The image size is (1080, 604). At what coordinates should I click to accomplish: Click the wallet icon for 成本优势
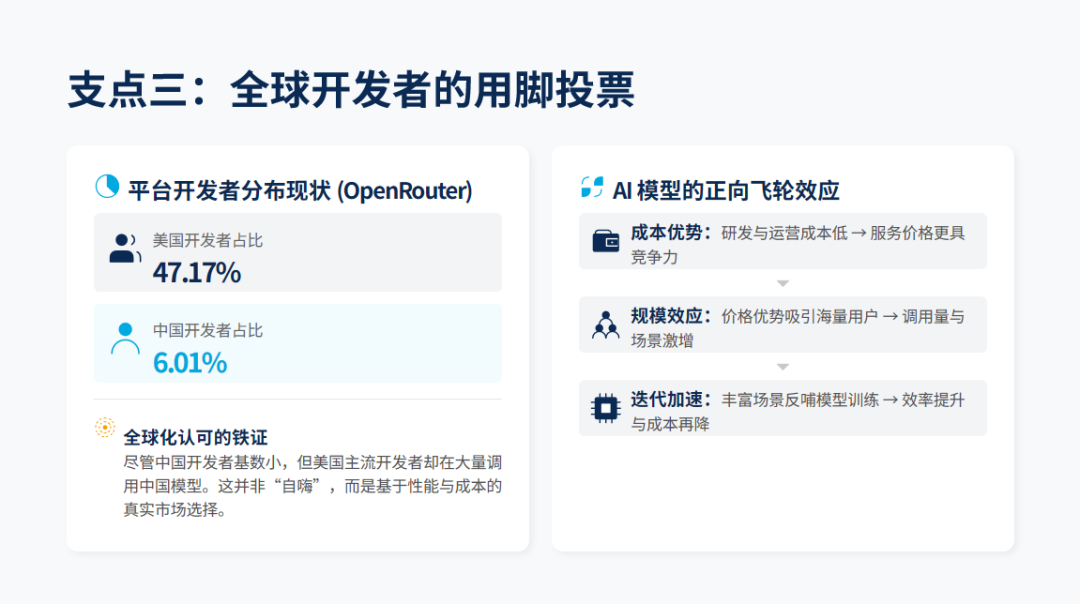click(x=605, y=241)
